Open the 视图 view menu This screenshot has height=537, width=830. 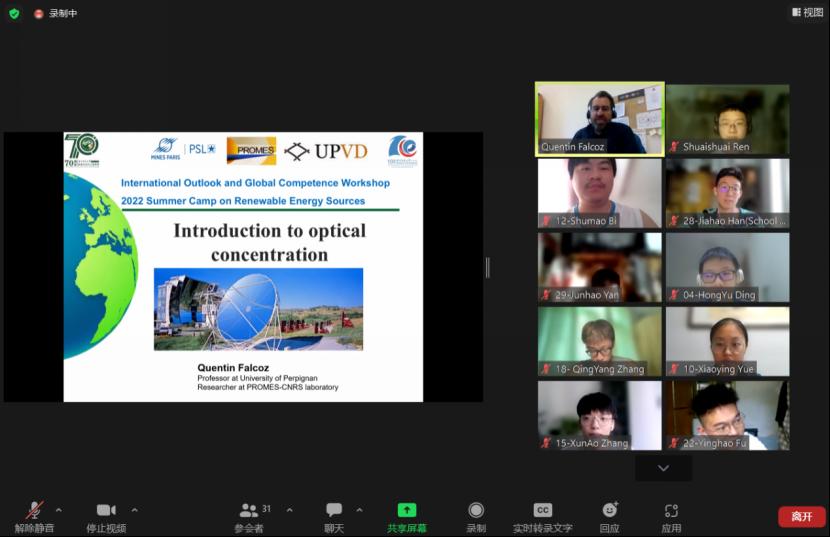807,13
